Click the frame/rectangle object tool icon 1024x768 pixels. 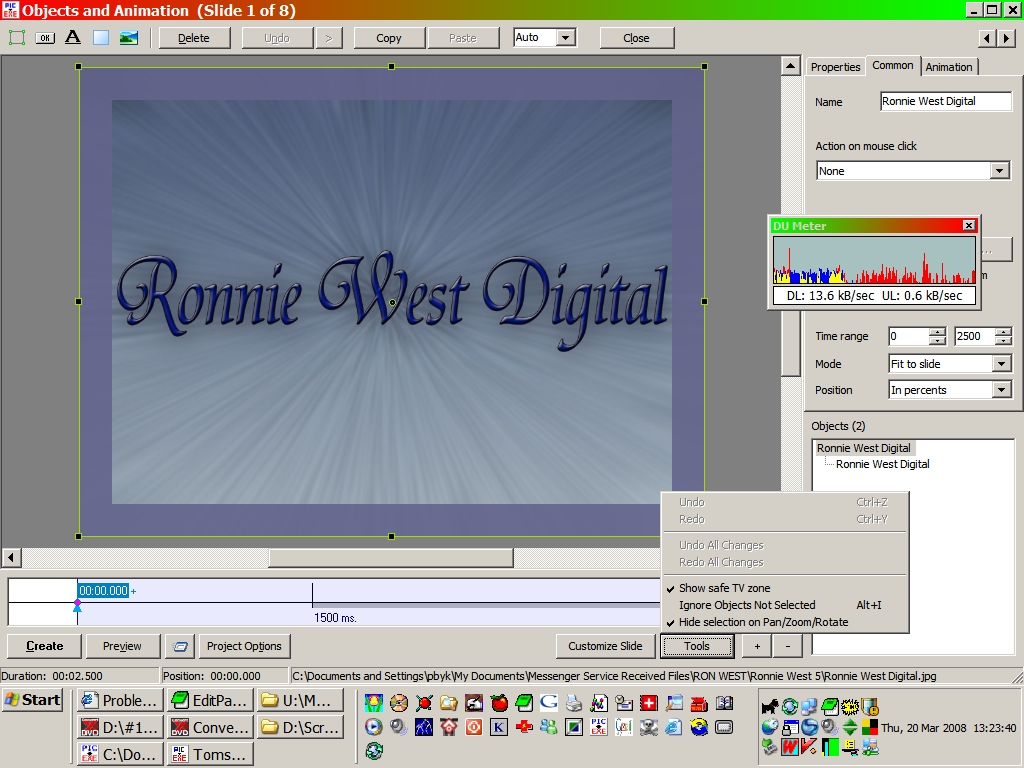(x=17, y=38)
